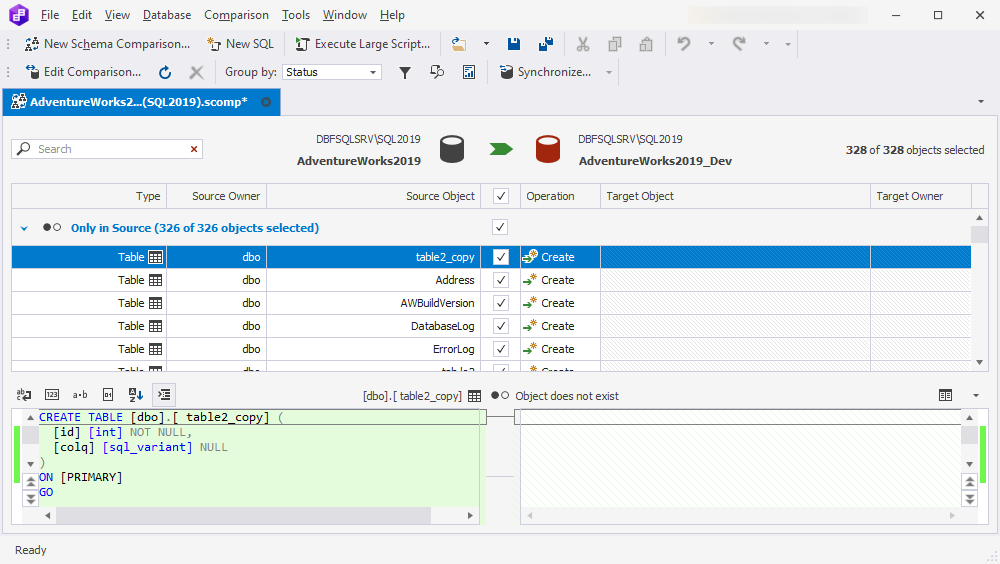
Task: Click the object grid vertical scrollbar
Action: (x=980, y=290)
